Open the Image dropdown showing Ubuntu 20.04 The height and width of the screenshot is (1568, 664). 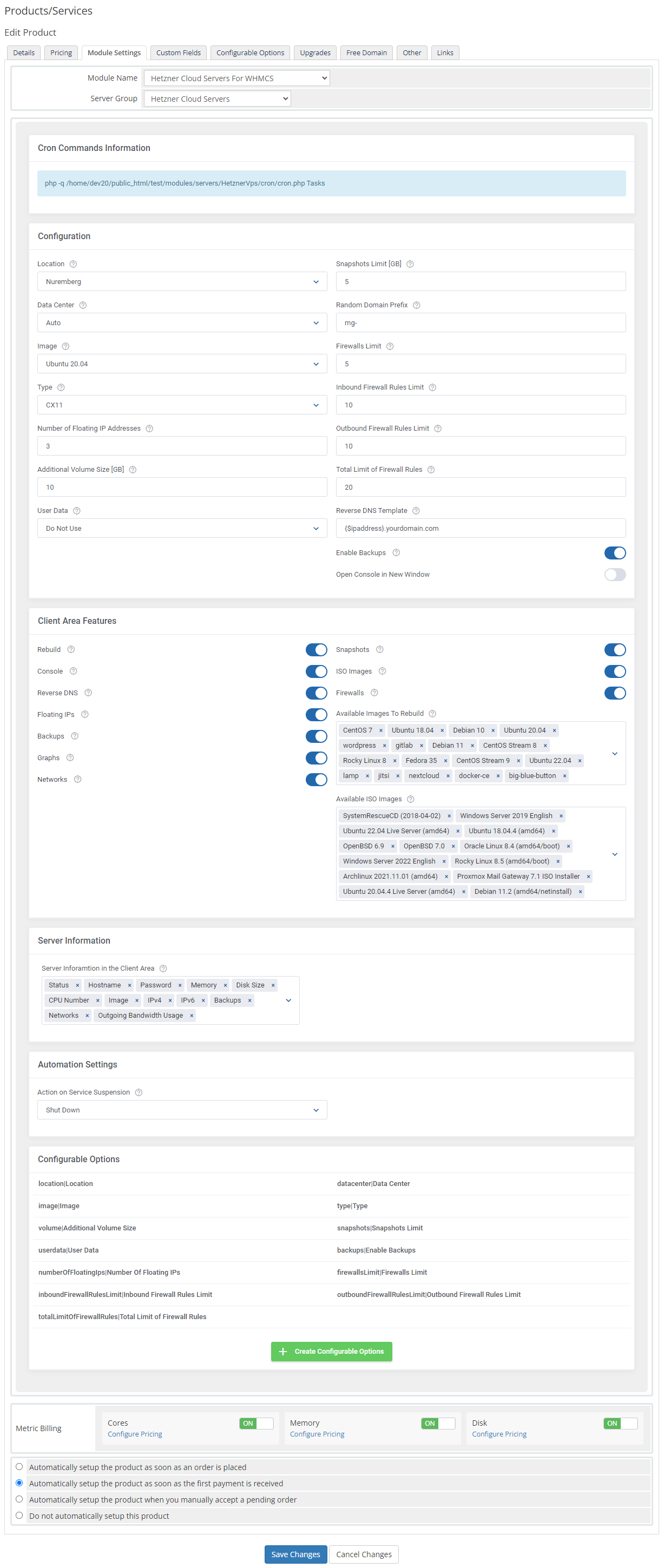click(x=182, y=364)
